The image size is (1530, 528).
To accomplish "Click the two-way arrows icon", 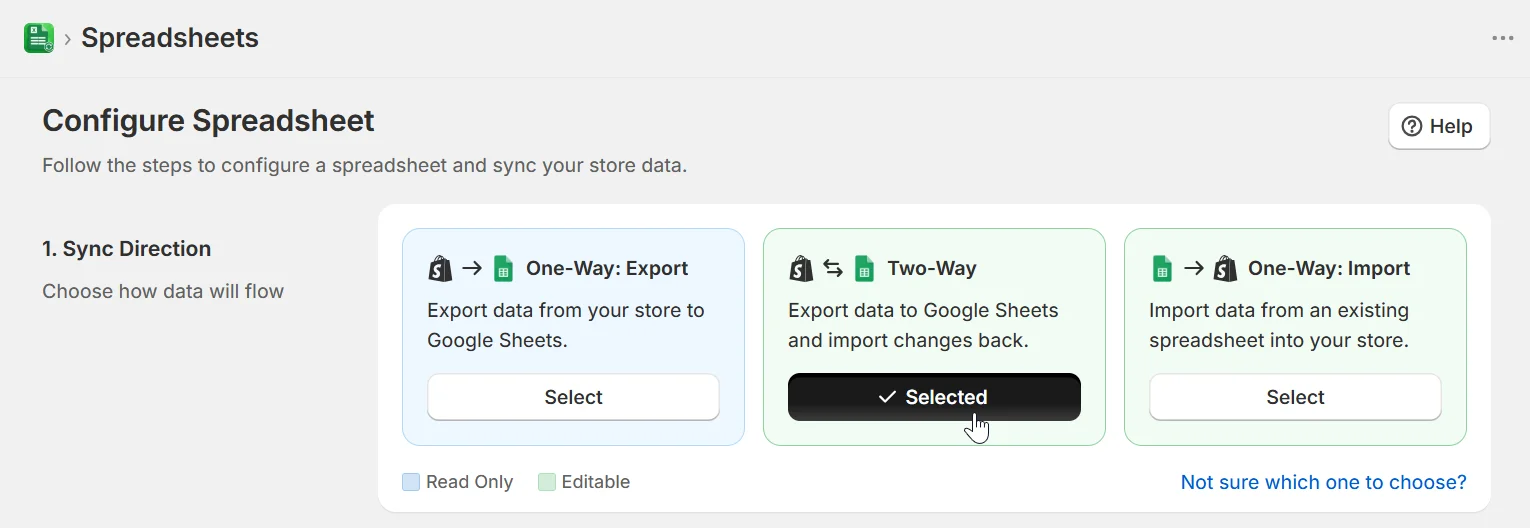I will [x=833, y=268].
